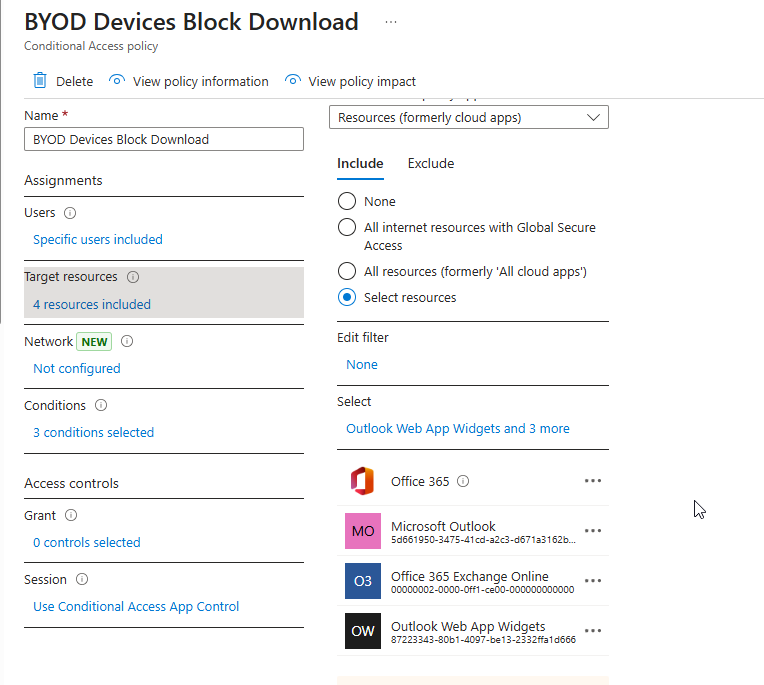The height and width of the screenshot is (685, 764).
Task: Open the 3 conditions selected link
Action: 94,433
